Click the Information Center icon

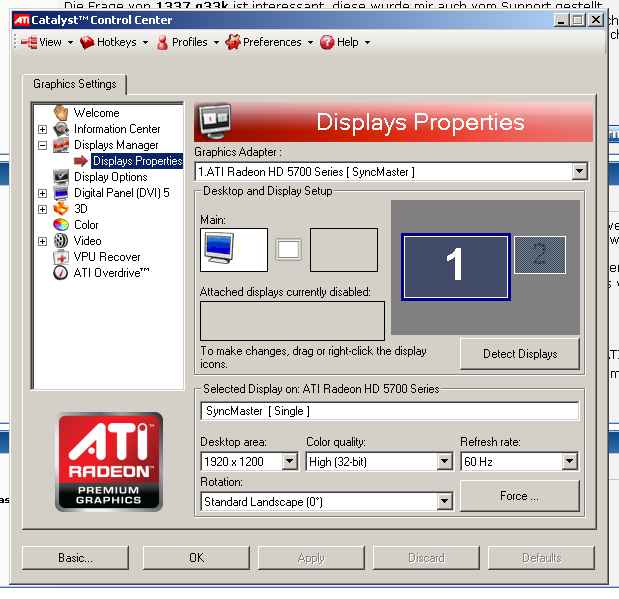click(61, 129)
